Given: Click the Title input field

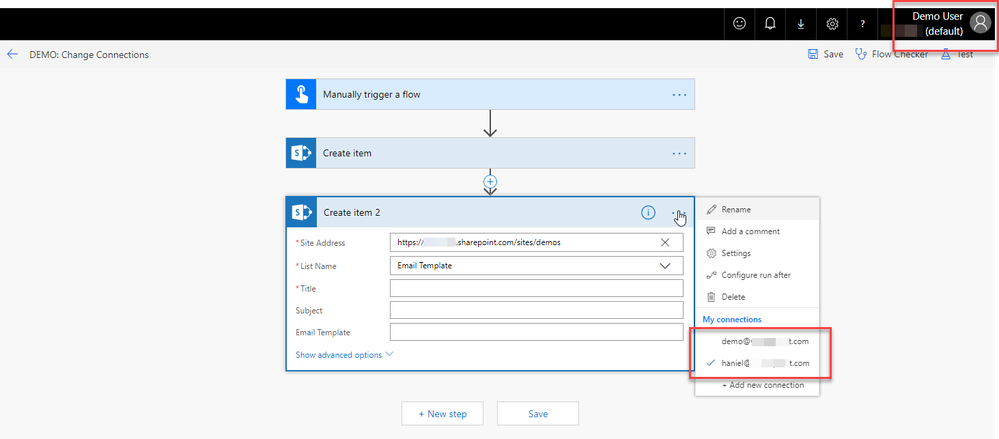Looking at the screenshot, I should [x=536, y=288].
